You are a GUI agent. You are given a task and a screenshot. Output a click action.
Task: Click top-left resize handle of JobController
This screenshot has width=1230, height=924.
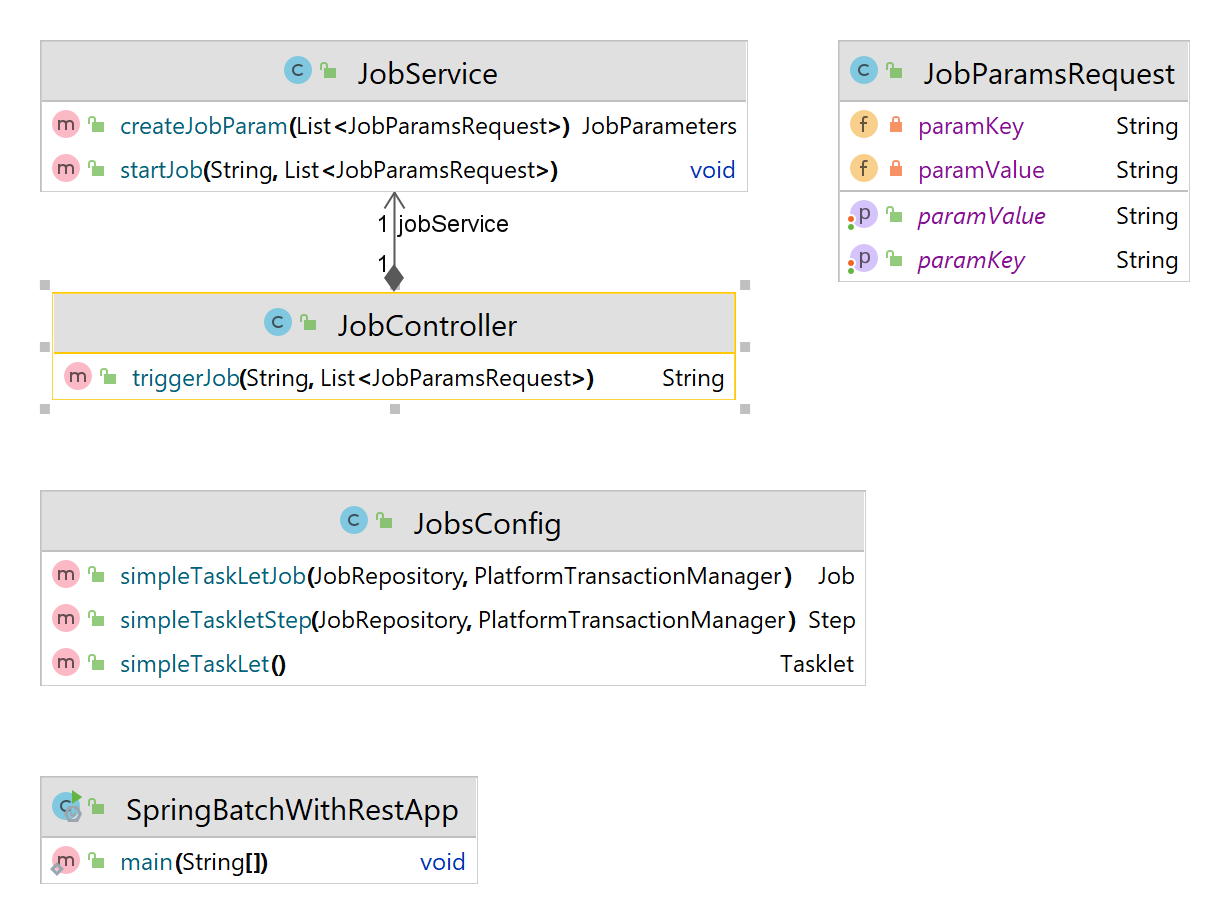(44, 285)
